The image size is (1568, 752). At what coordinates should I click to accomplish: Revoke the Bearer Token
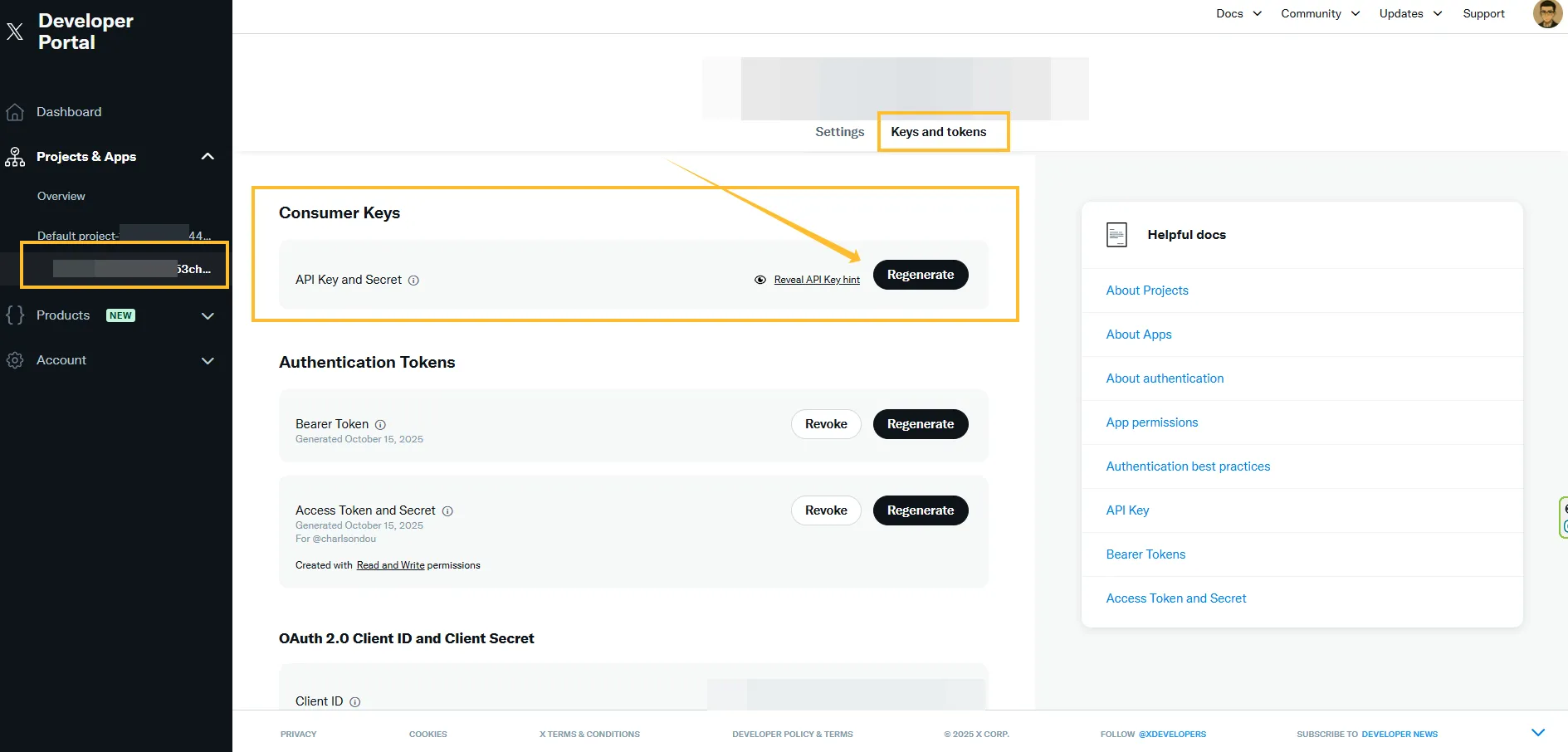point(825,424)
